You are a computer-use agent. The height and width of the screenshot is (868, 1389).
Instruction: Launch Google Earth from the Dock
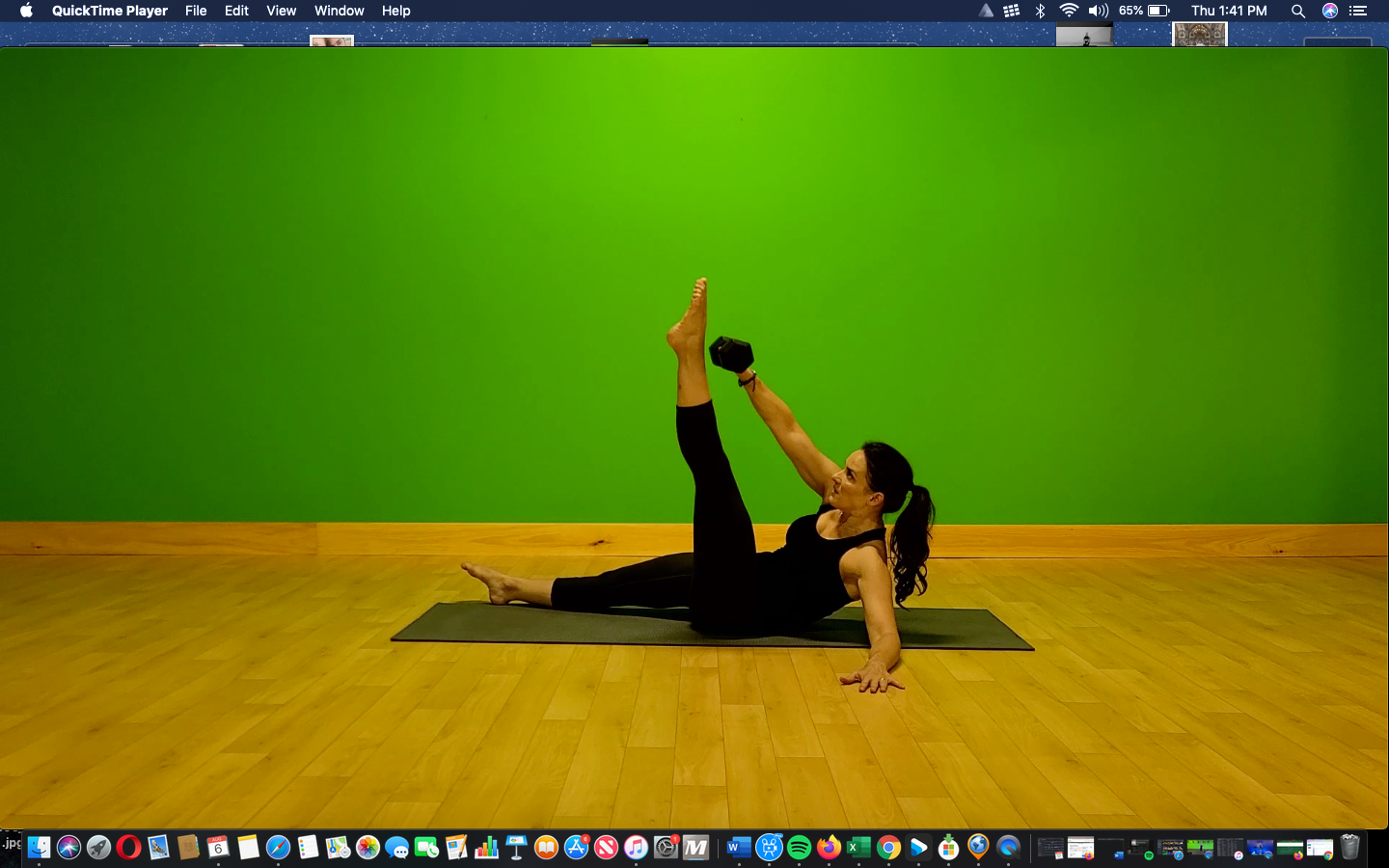pos(977,849)
